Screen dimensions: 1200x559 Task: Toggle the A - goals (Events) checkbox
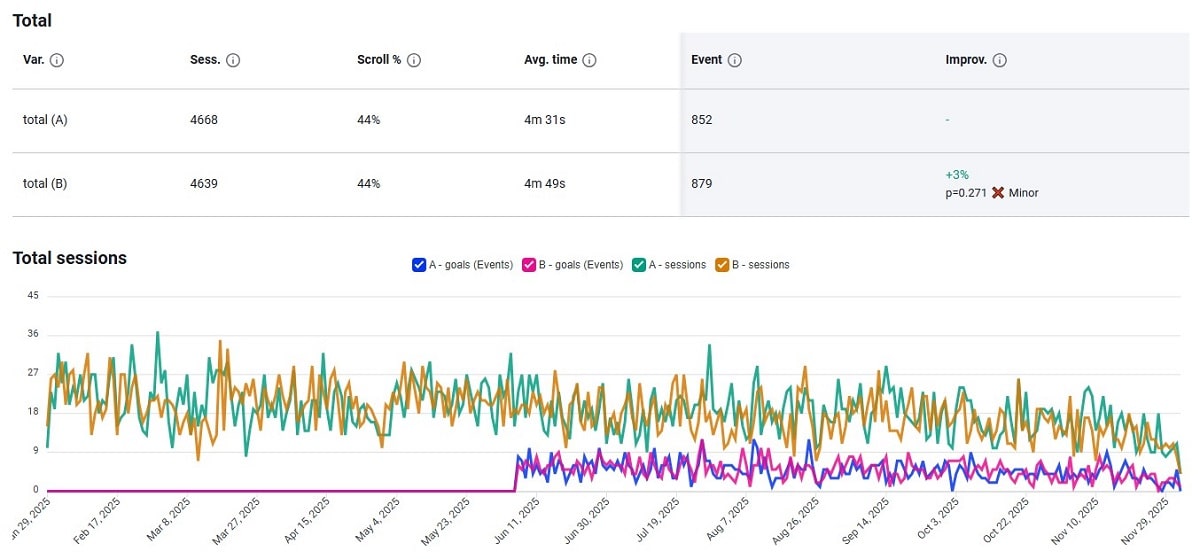[419, 265]
